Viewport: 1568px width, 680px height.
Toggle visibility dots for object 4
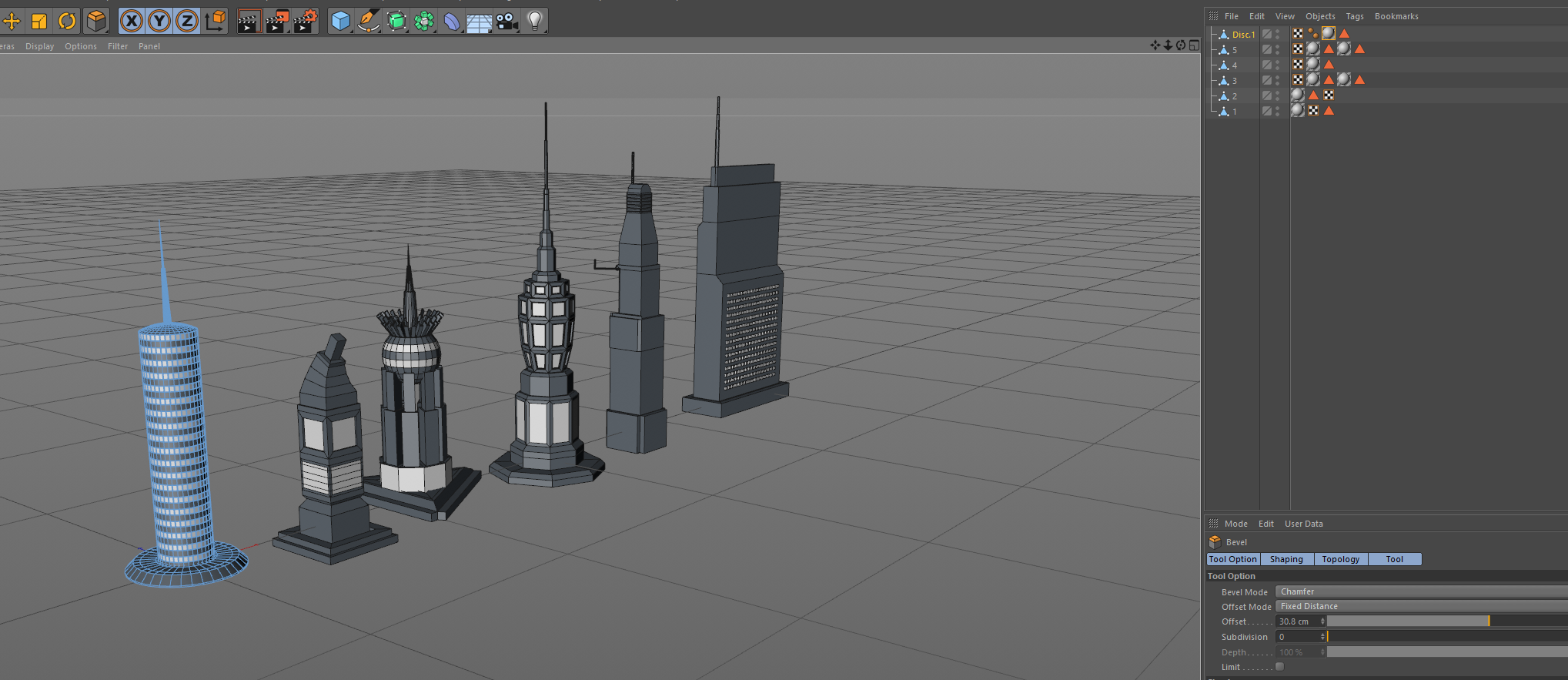click(x=1278, y=65)
